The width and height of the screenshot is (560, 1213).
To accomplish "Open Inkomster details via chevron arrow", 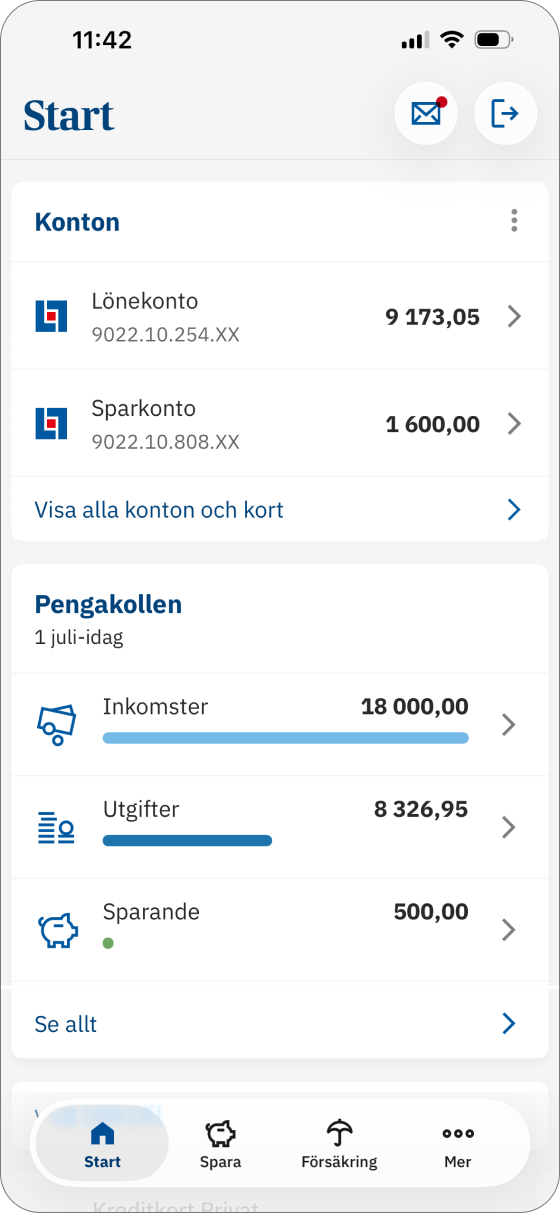I will pos(508,725).
